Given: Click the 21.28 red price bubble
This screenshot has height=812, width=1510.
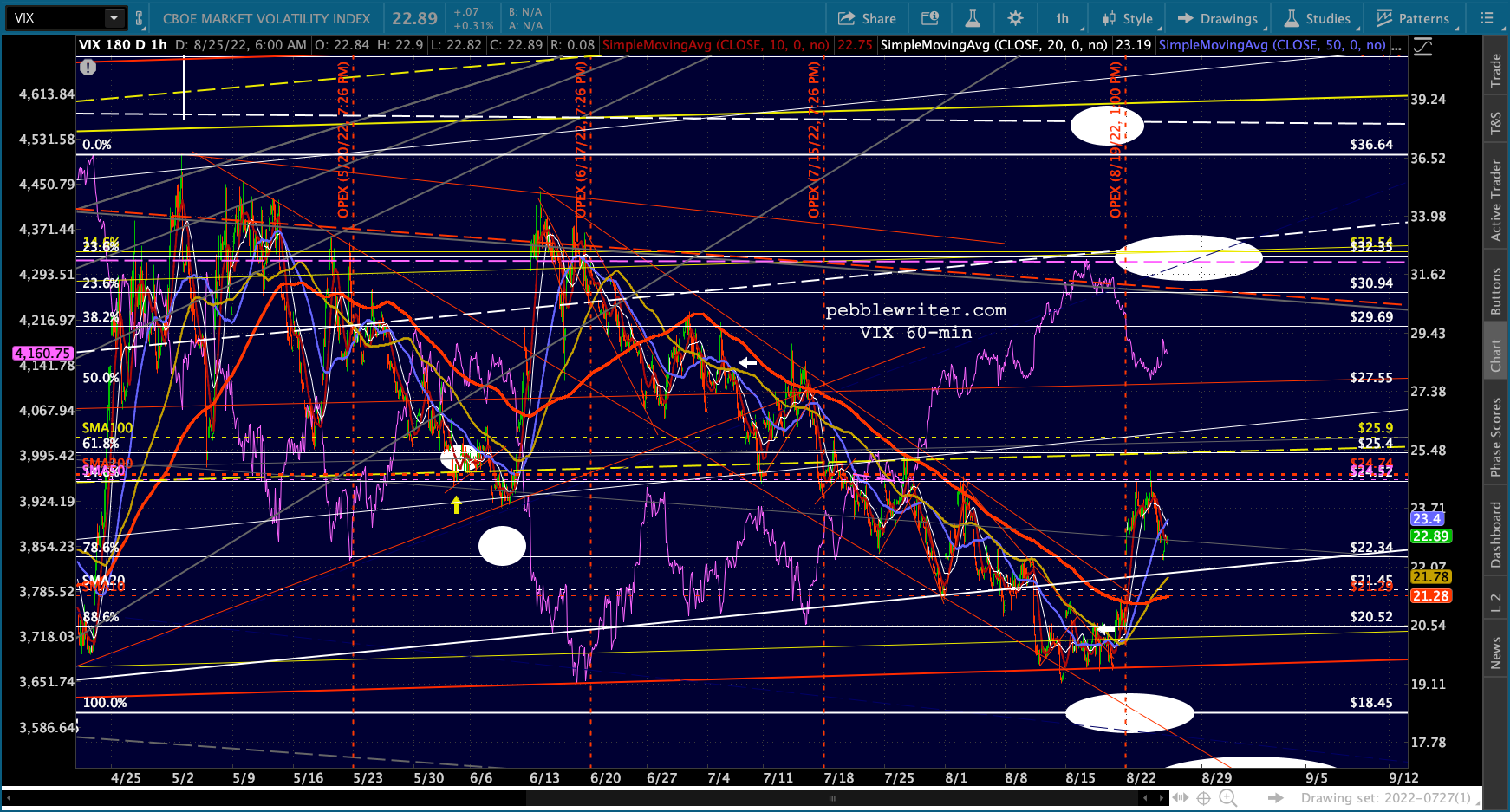Looking at the screenshot, I should (1430, 596).
